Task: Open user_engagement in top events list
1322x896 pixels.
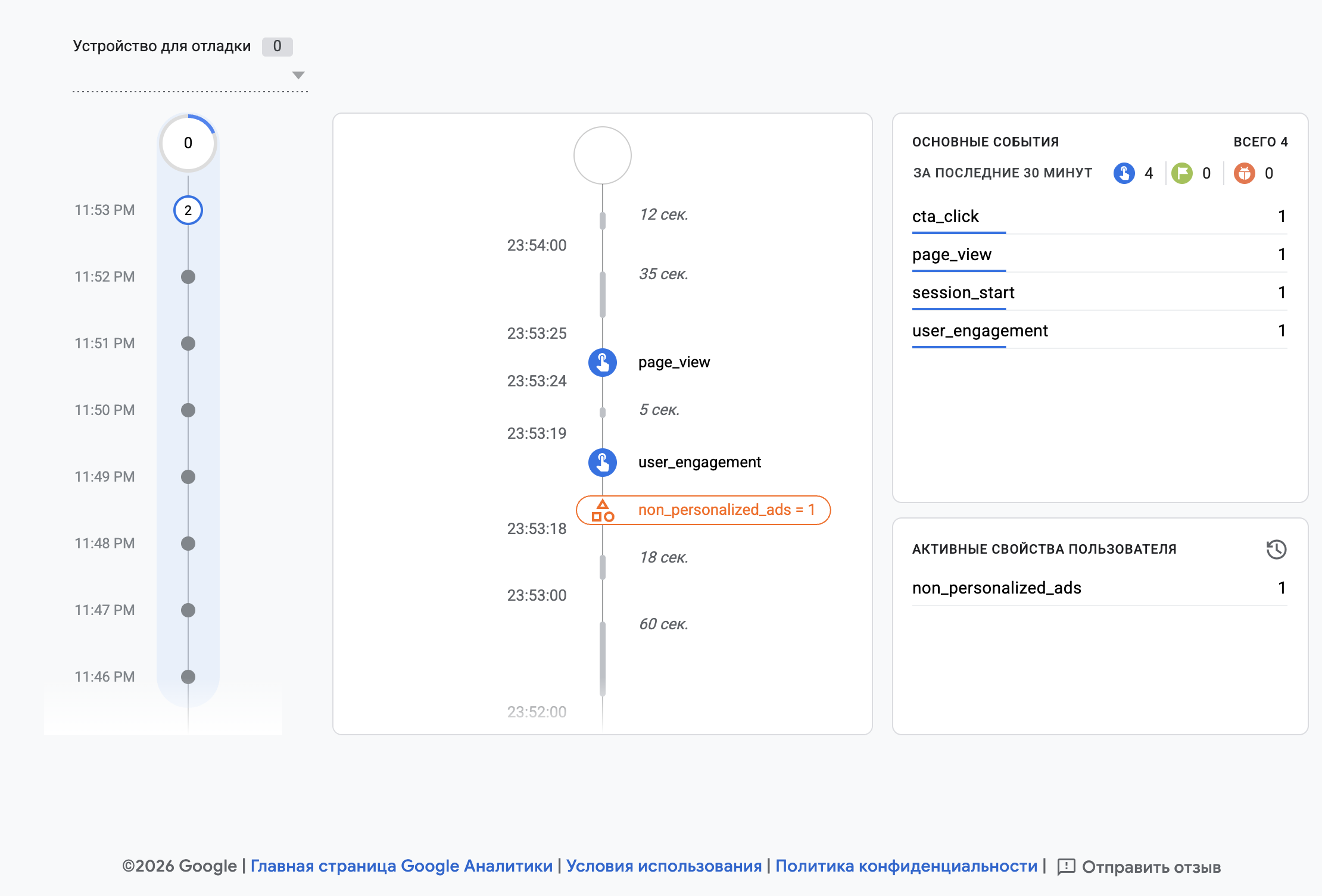Action: (1099, 330)
